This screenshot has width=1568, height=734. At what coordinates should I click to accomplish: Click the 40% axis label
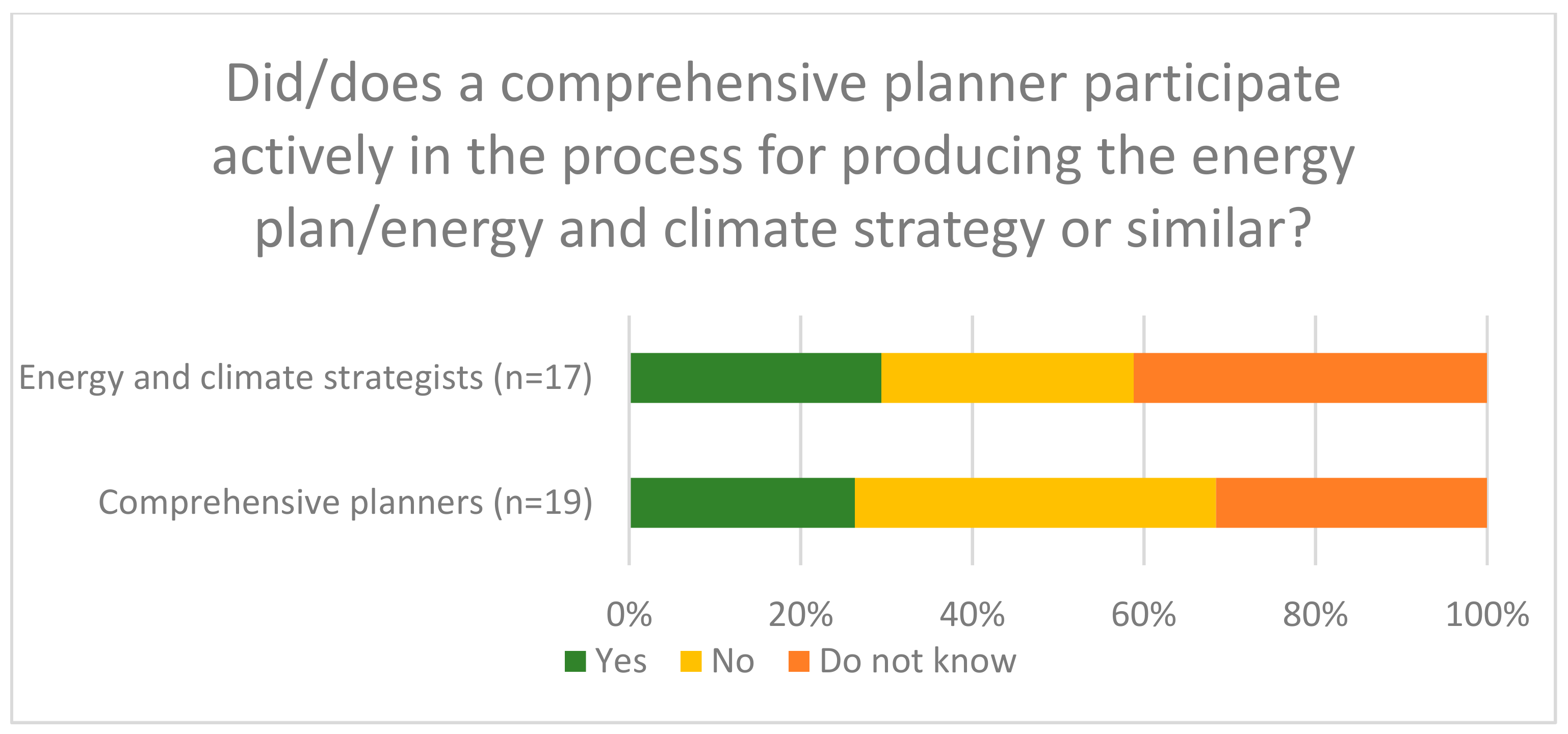pos(972,615)
